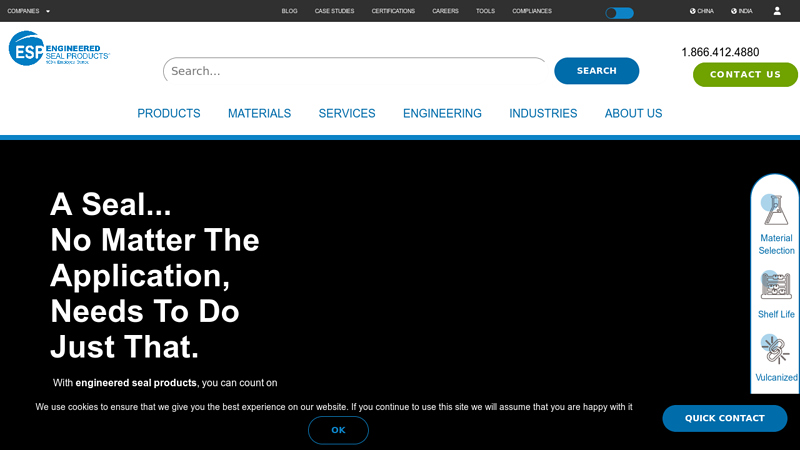Toggle the switch in top bar

(619, 13)
